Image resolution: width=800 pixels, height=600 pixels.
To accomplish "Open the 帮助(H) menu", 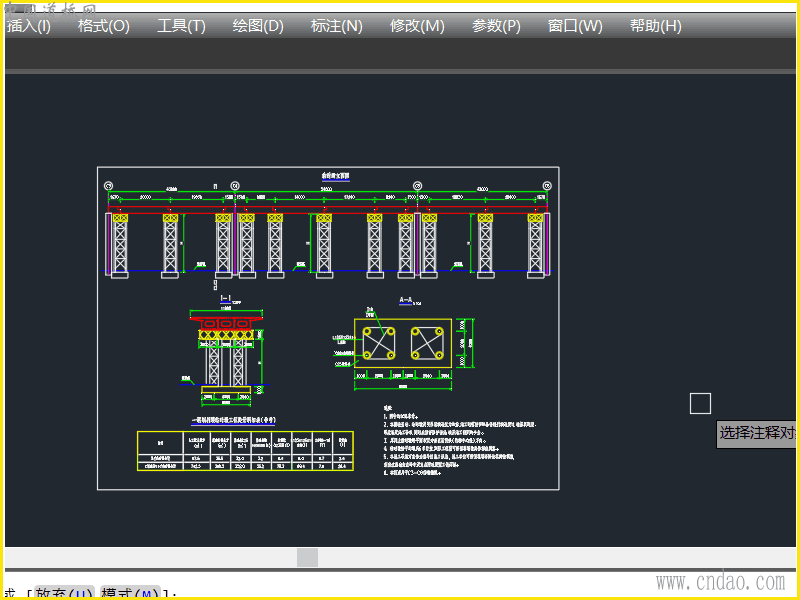I will 656,26.
